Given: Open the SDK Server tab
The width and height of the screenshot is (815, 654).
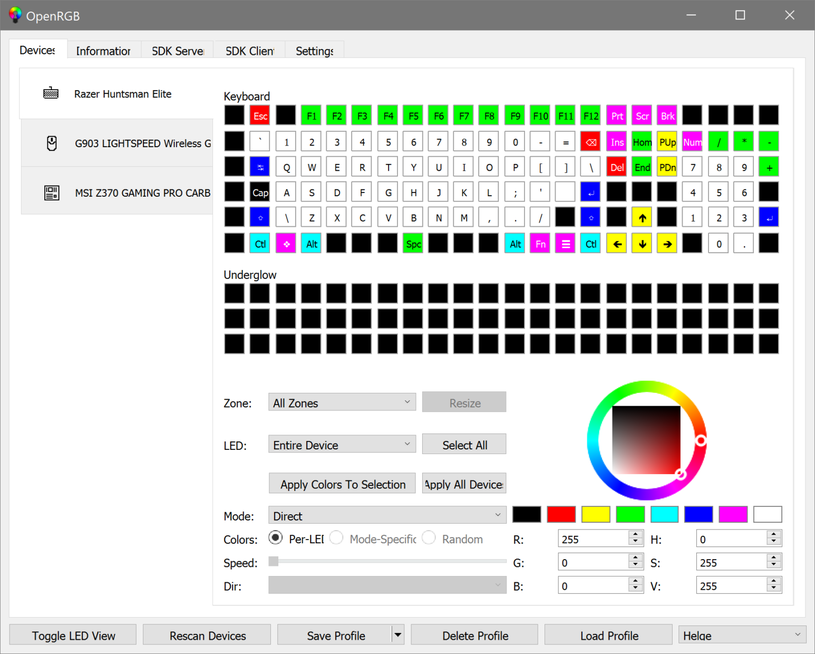Looking at the screenshot, I should [177, 51].
